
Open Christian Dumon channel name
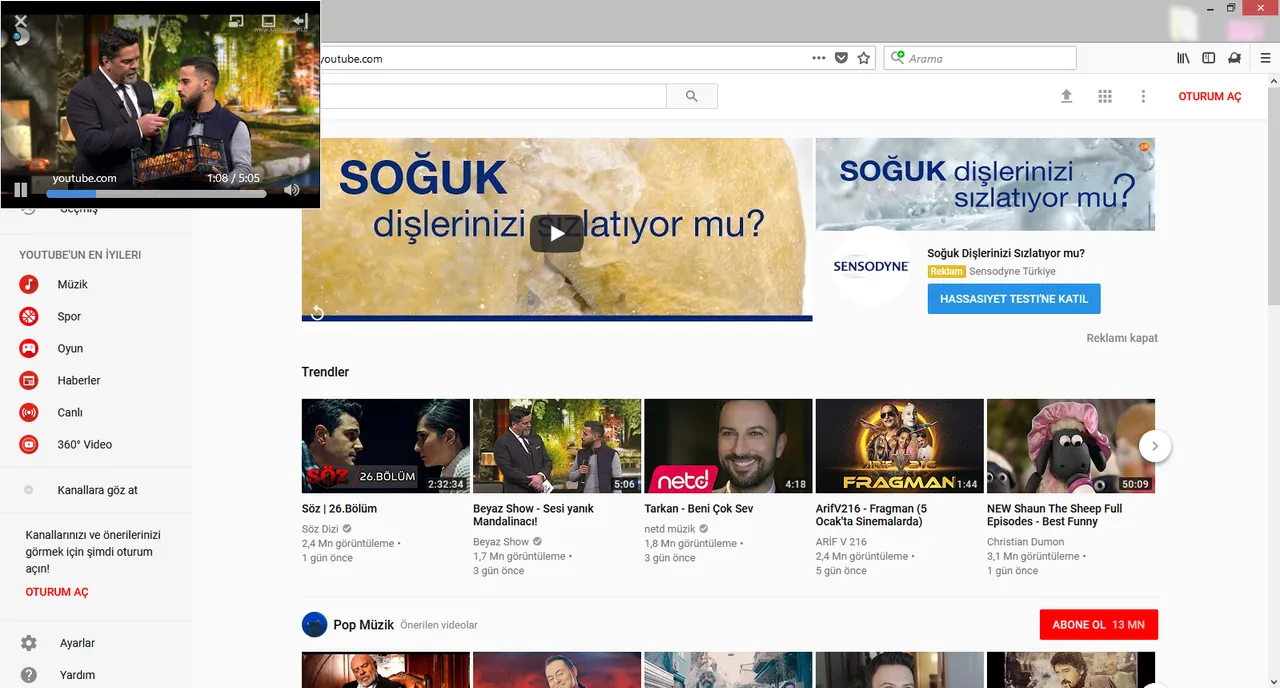pos(1026,542)
